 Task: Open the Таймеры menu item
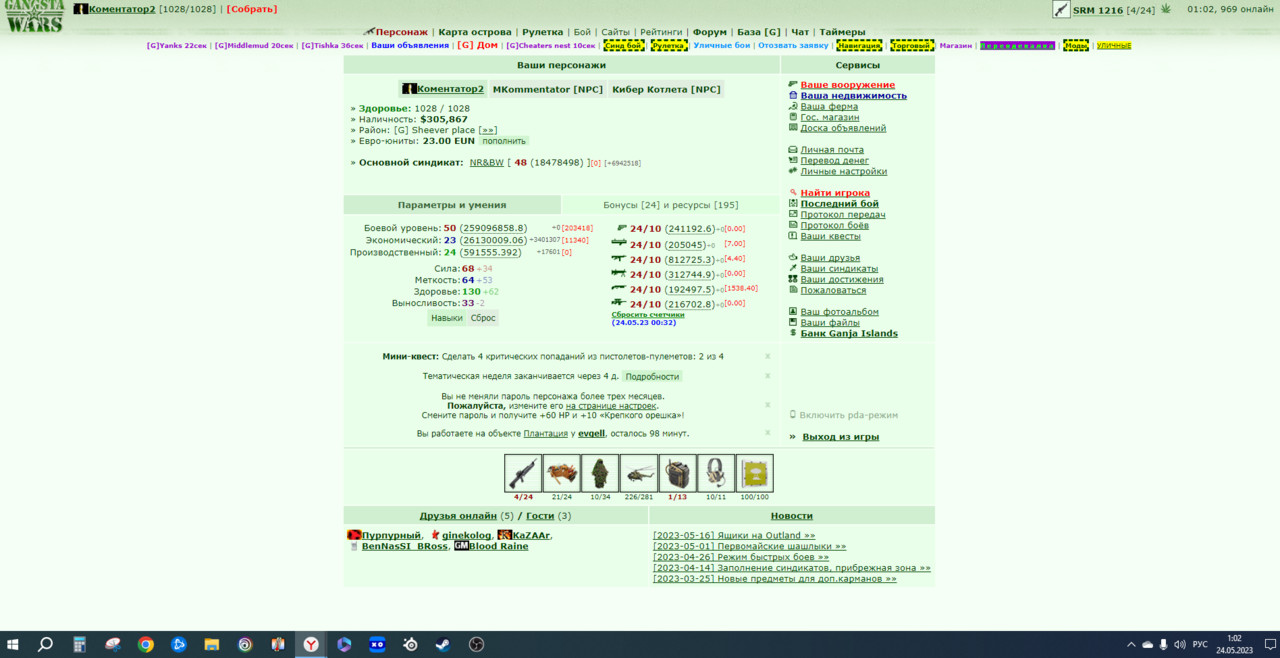(842, 32)
